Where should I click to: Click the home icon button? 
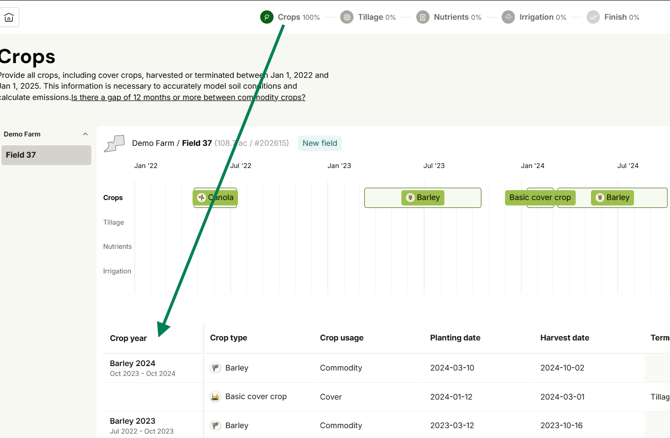(x=9, y=17)
